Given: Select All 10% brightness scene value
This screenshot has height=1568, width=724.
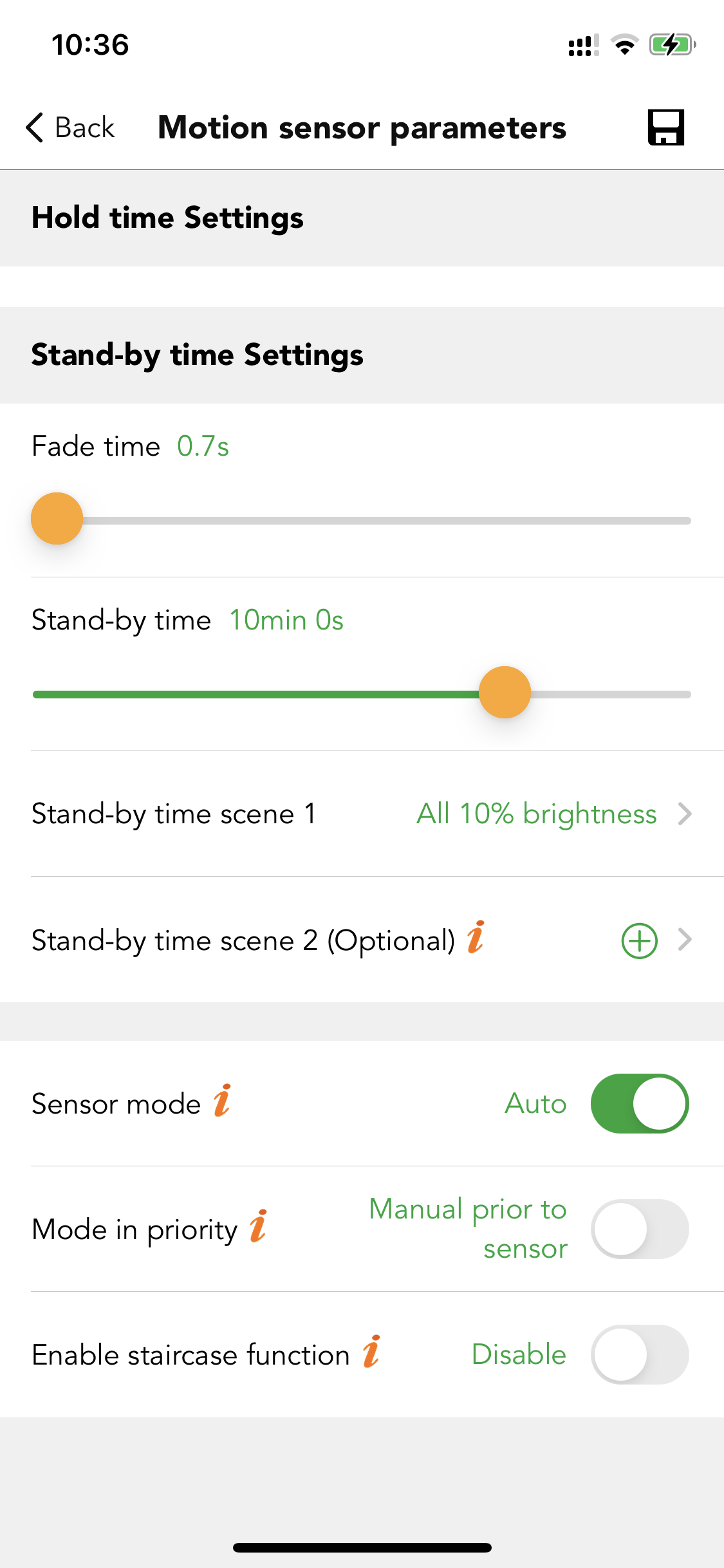Looking at the screenshot, I should pos(537,814).
